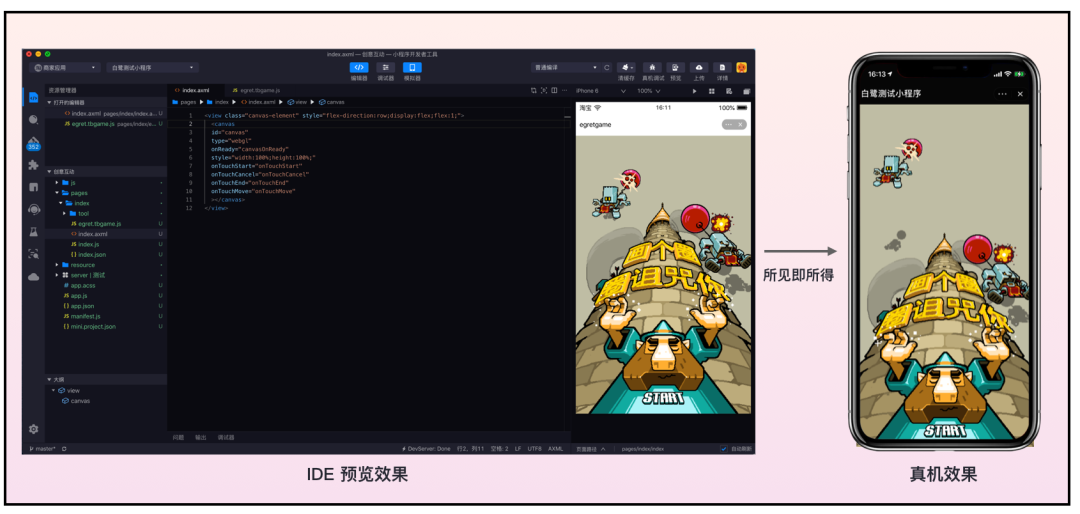
Task: Click code line 3 id="canvas"
Action: (229, 132)
